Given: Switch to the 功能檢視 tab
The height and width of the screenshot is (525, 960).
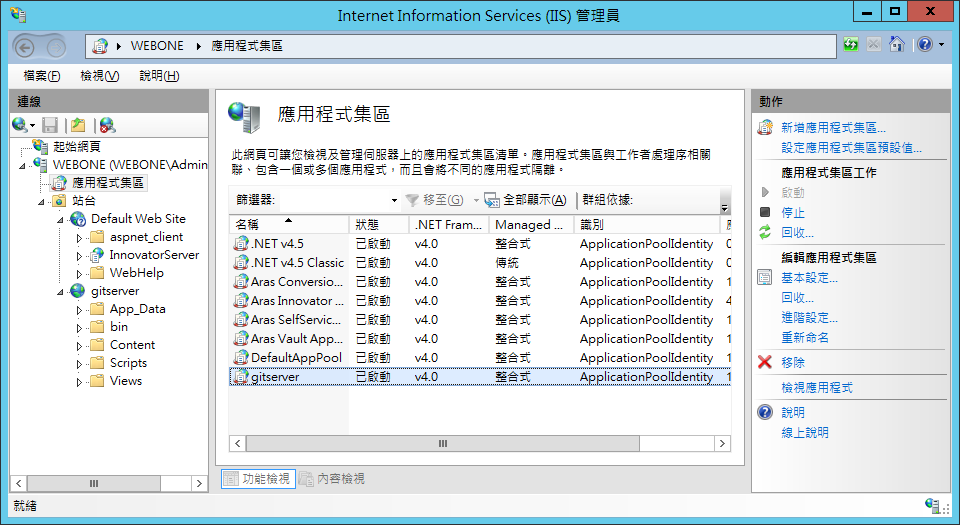Looking at the screenshot, I should point(258,478).
